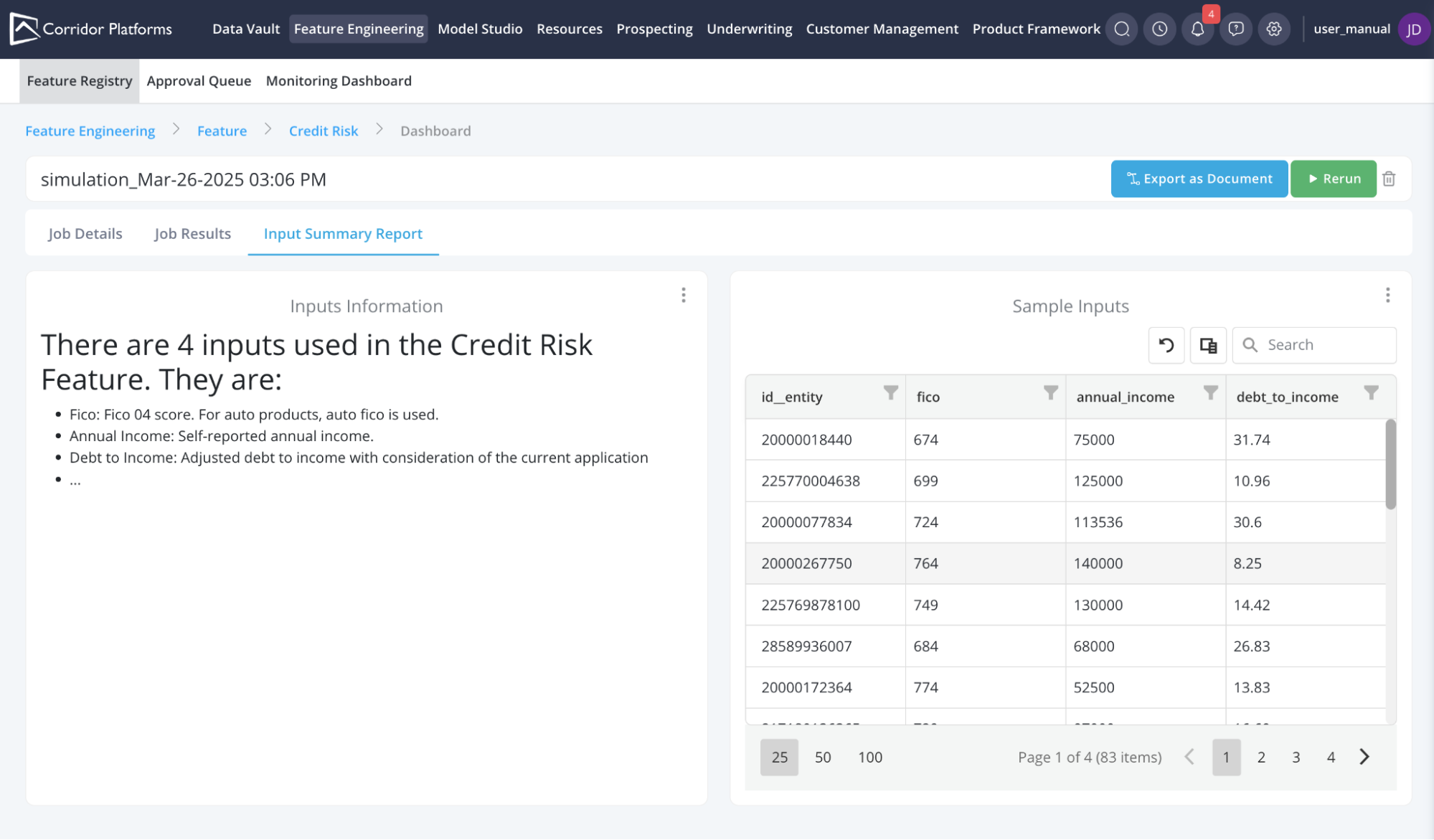The height and width of the screenshot is (840, 1434).
Task: Set page size to 50
Action: (x=823, y=757)
